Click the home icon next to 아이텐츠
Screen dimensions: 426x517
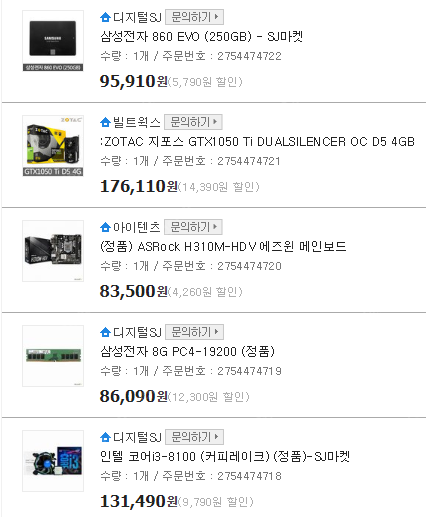coord(105,227)
